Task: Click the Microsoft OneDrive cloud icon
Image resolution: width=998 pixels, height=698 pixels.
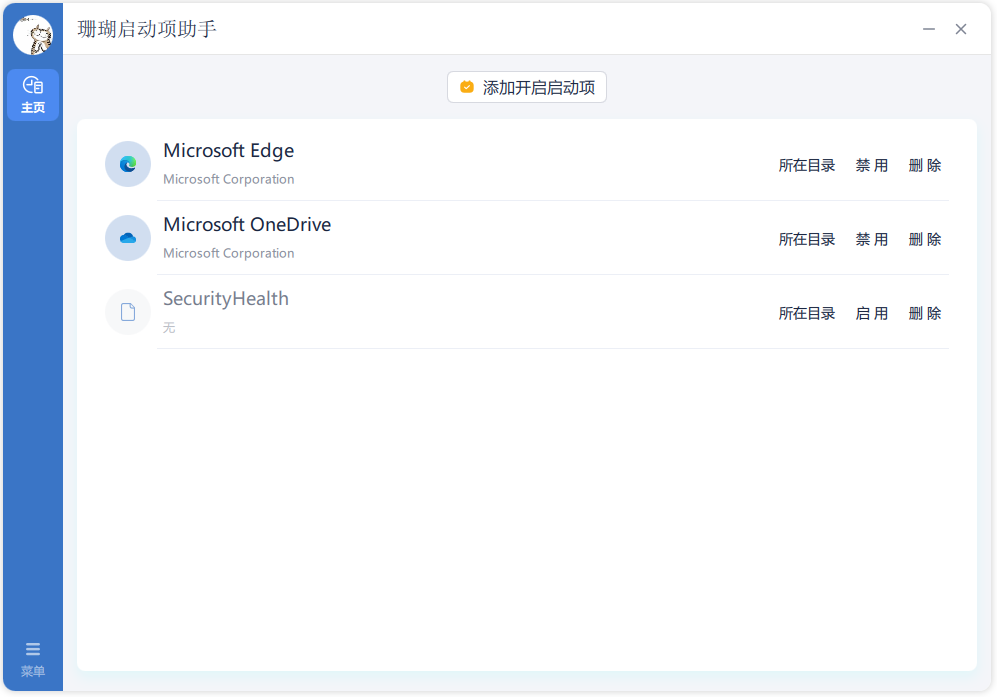Action: pos(128,238)
